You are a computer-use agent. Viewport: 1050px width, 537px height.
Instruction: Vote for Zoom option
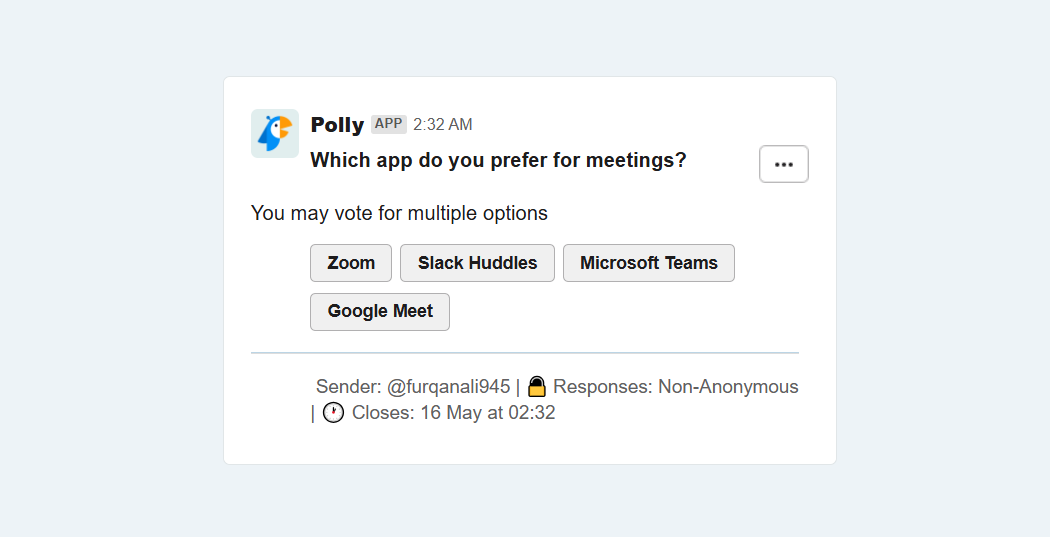[351, 263]
